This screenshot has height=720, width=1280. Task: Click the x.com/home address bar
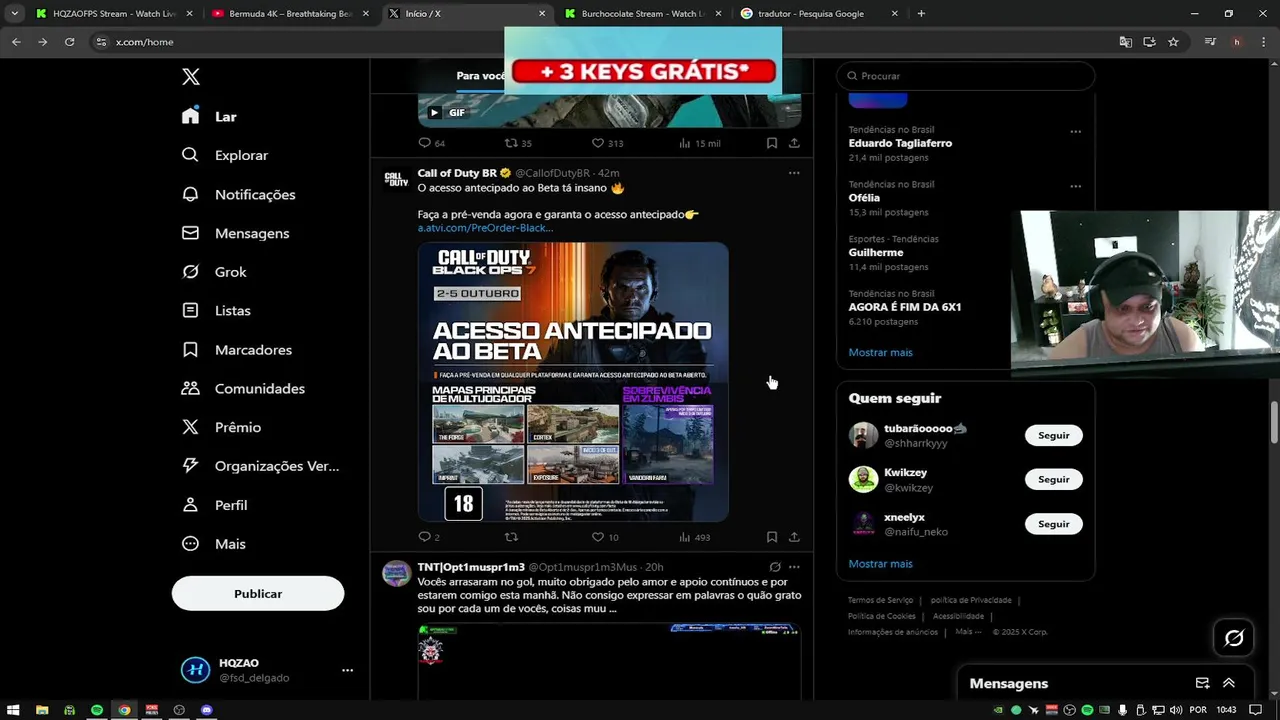coord(600,42)
